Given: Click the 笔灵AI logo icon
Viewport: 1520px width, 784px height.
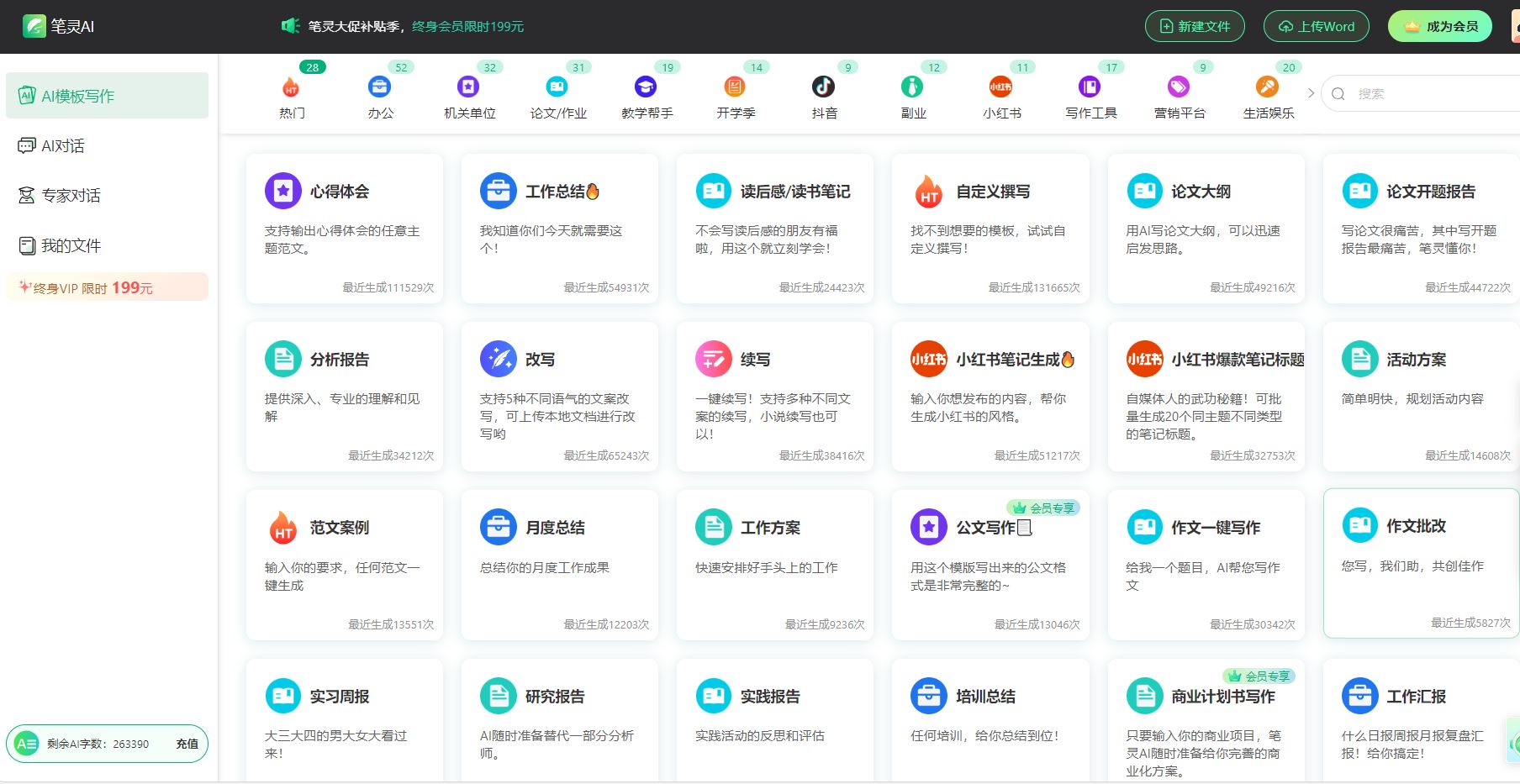Looking at the screenshot, I should (34, 26).
